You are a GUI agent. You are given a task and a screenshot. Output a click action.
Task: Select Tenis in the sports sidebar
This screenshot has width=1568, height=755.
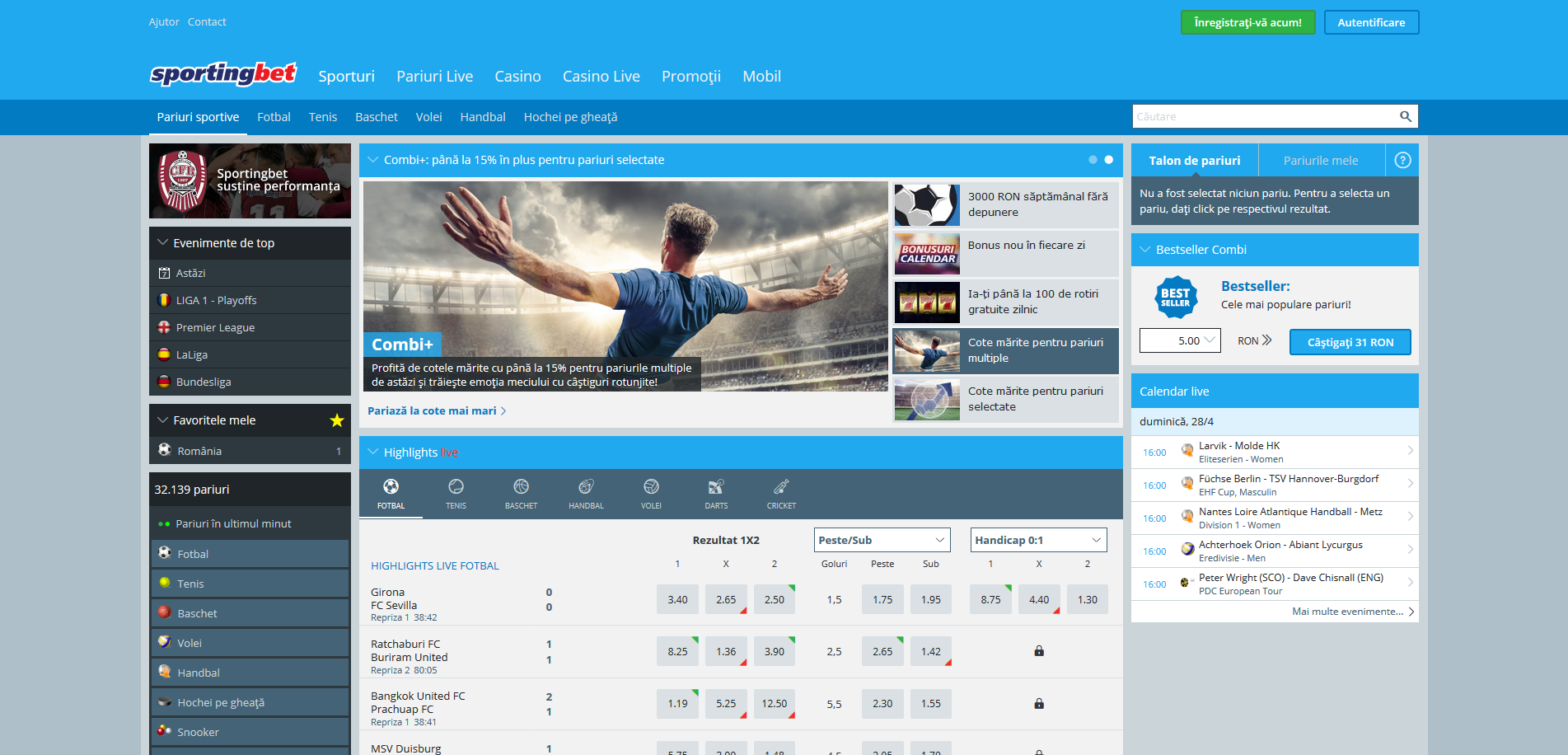250,584
